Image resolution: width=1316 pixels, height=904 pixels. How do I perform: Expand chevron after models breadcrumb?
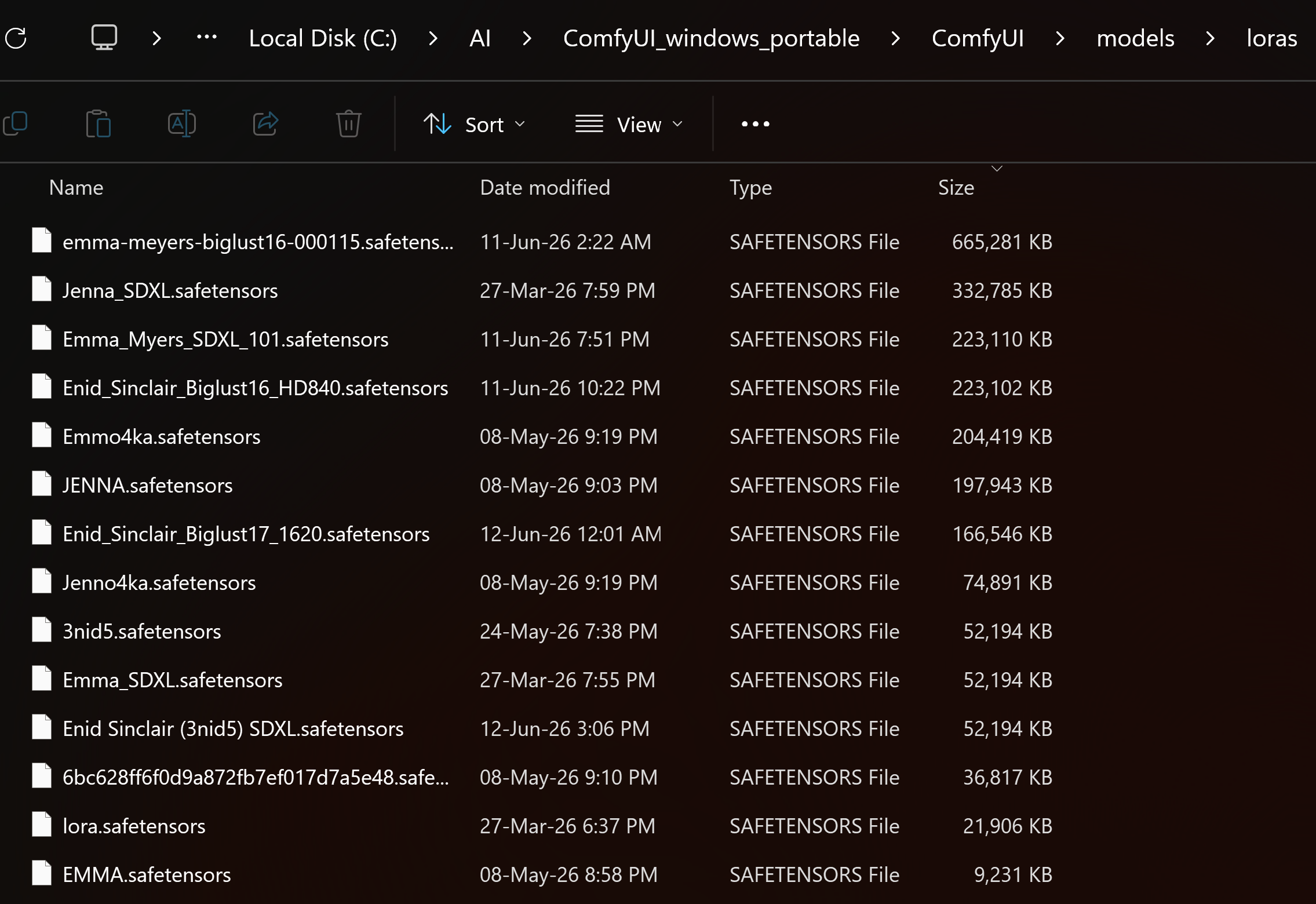pyautogui.click(x=1210, y=38)
